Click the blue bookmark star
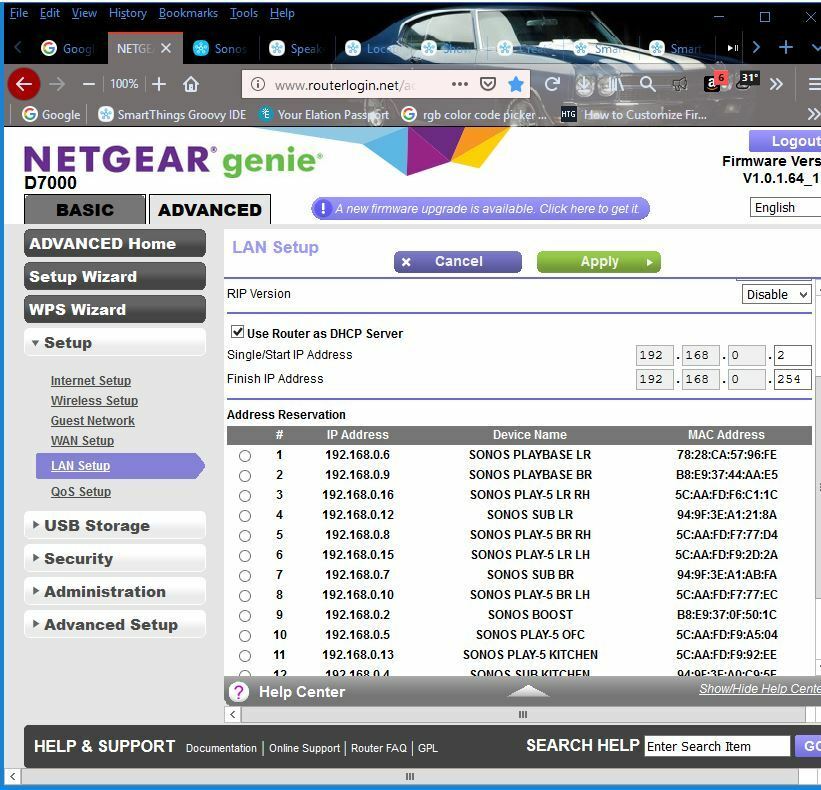Image resolution: width=821 pixels, height=790 pixels. click(516, 84)
